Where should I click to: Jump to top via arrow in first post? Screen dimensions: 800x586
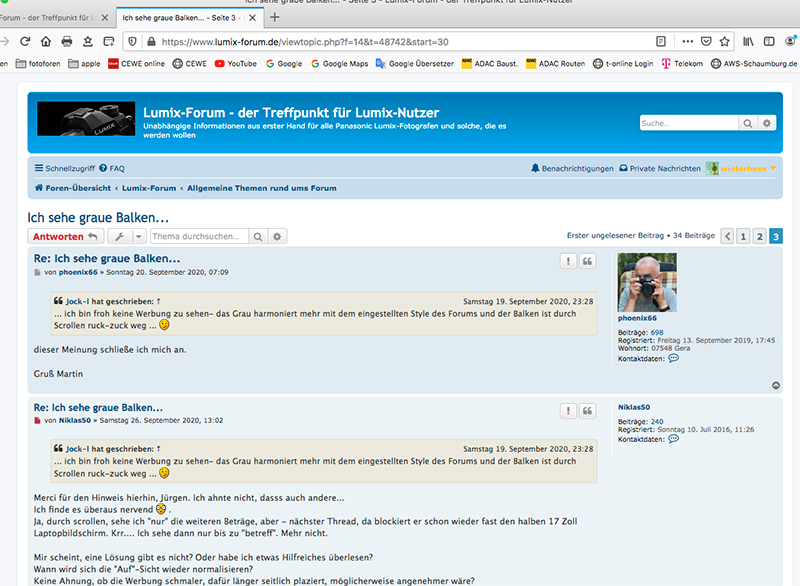pyautogui.click(x=777, y=385)
